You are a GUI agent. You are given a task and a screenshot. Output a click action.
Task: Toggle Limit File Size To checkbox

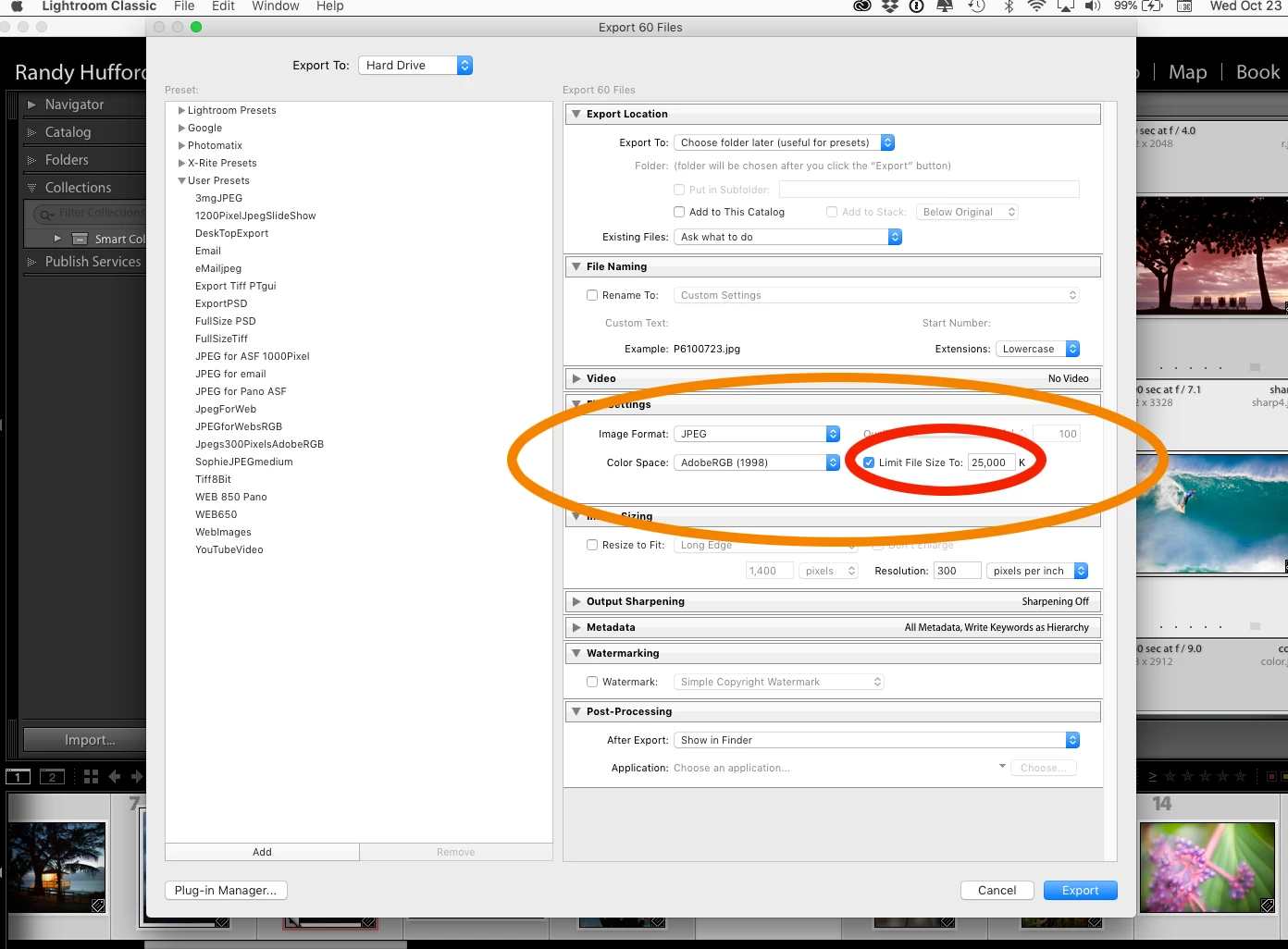pyautogui.click(x=869, y=462)
